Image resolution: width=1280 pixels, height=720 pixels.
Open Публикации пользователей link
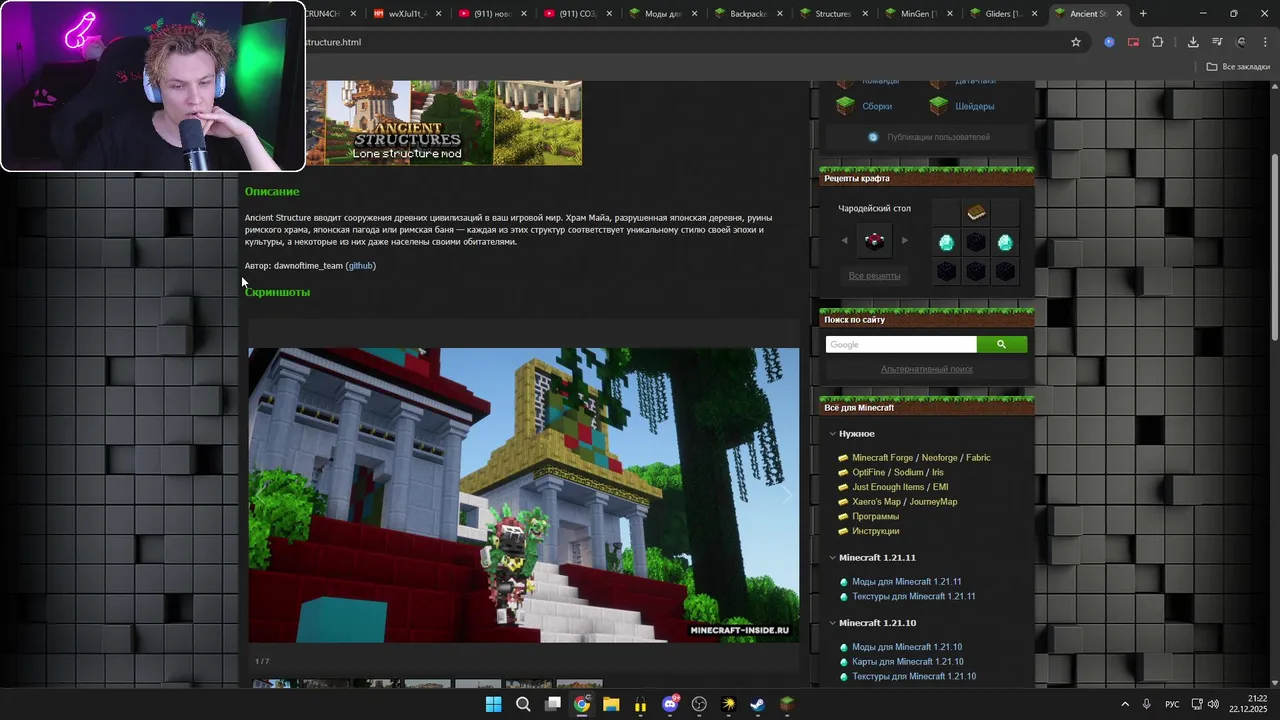coord(938,137)
